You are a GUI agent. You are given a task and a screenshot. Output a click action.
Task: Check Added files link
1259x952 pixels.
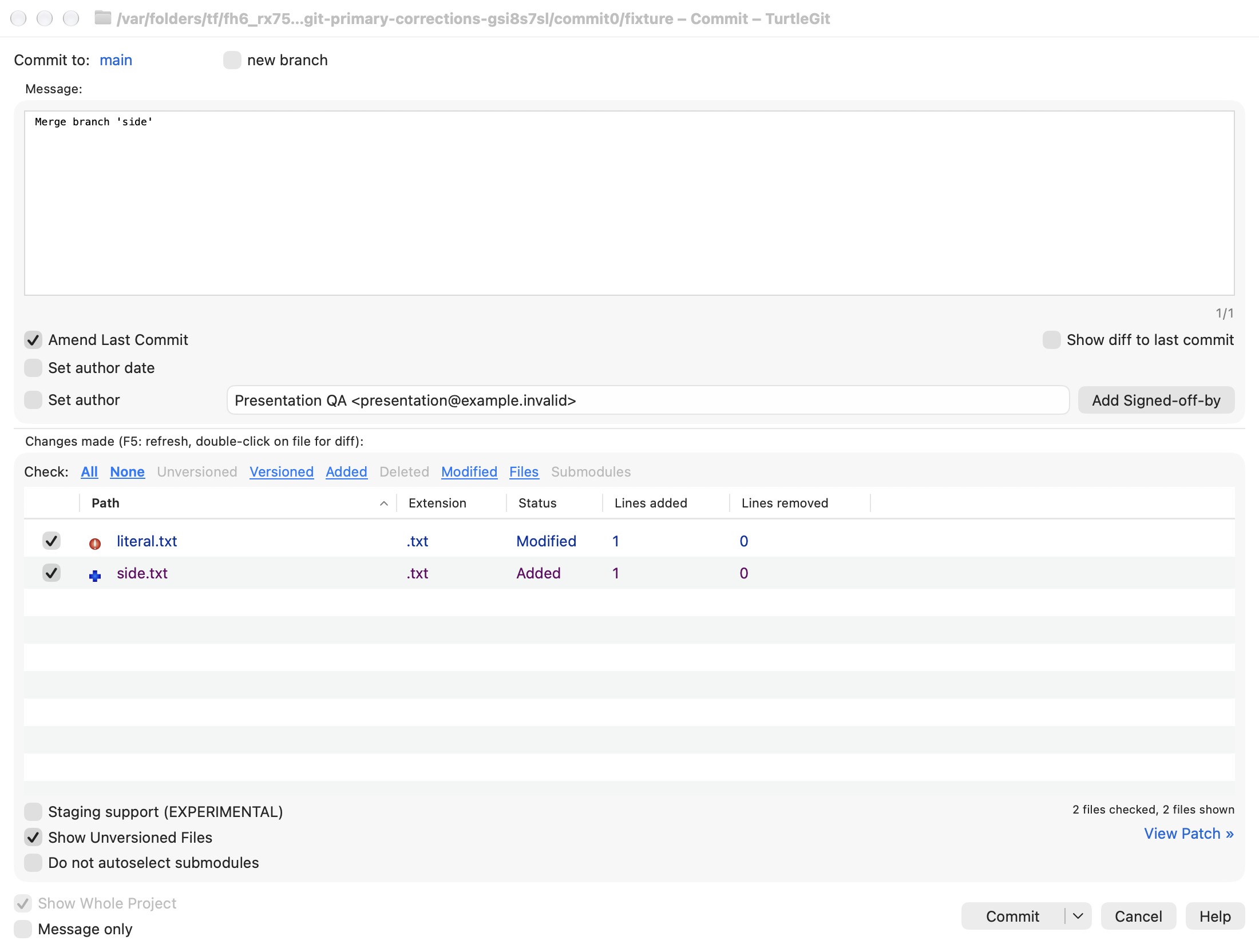tap(346, 472)
